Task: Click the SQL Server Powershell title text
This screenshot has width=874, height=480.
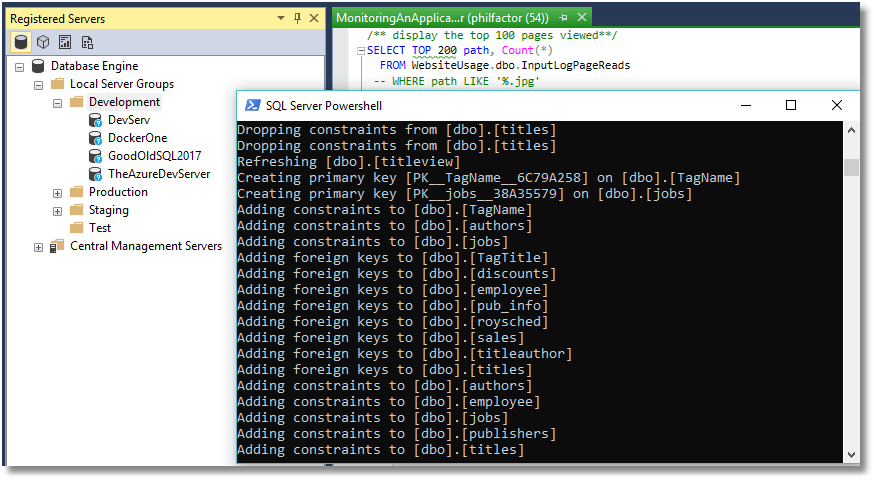Action: click(x=324, y=106)
